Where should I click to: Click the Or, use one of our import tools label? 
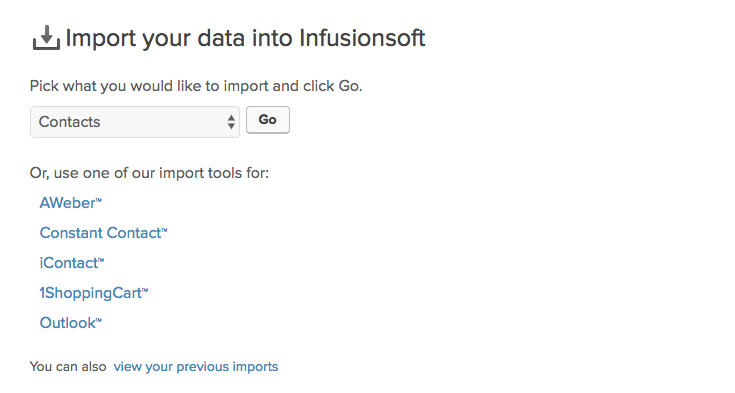tap(150, 173)
